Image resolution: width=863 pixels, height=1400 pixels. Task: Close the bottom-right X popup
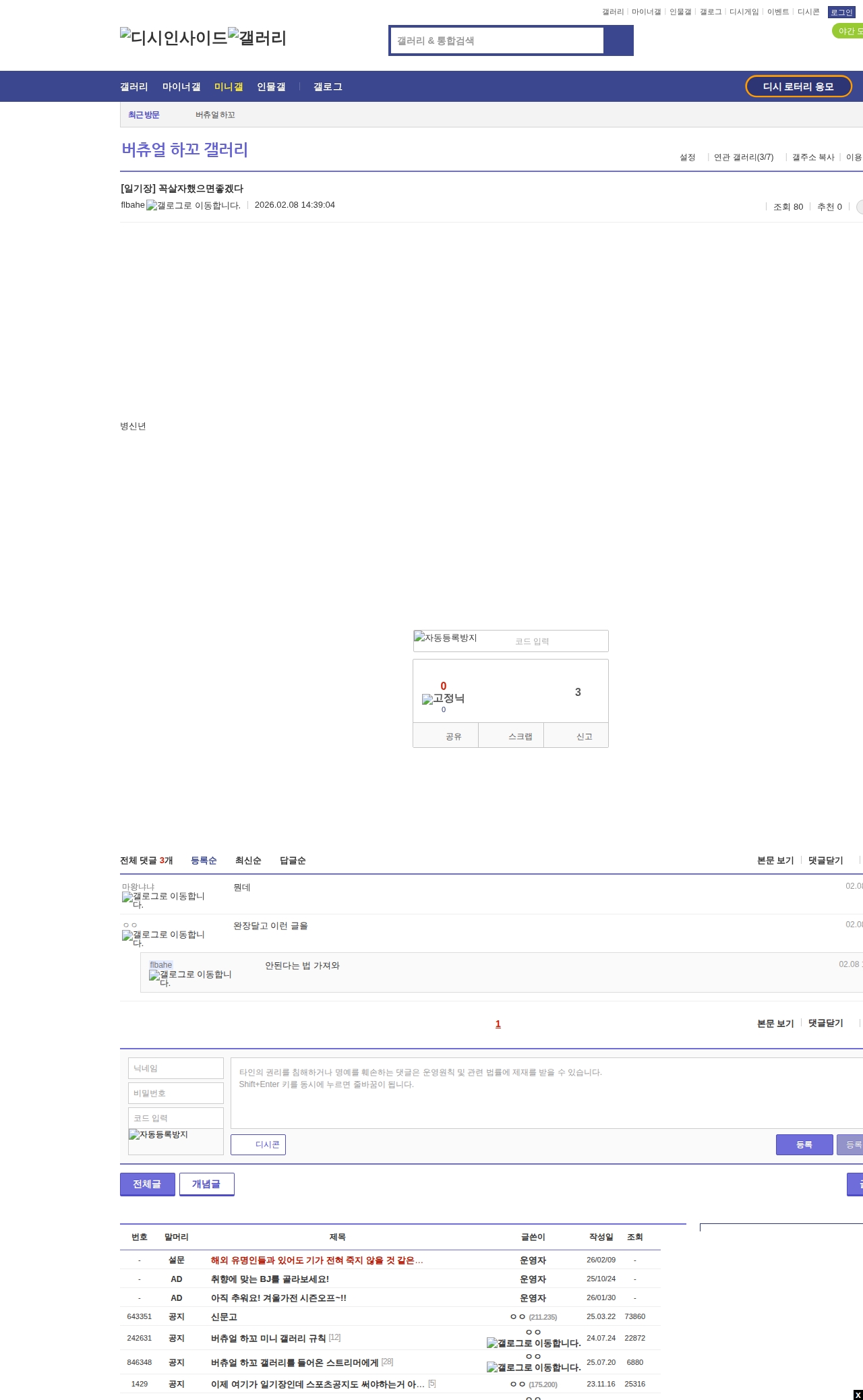coord(858,1395)
